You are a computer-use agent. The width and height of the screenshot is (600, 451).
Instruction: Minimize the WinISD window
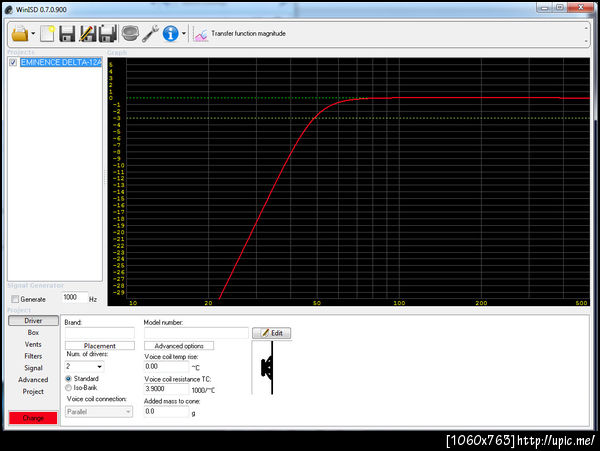coord(544,7)
